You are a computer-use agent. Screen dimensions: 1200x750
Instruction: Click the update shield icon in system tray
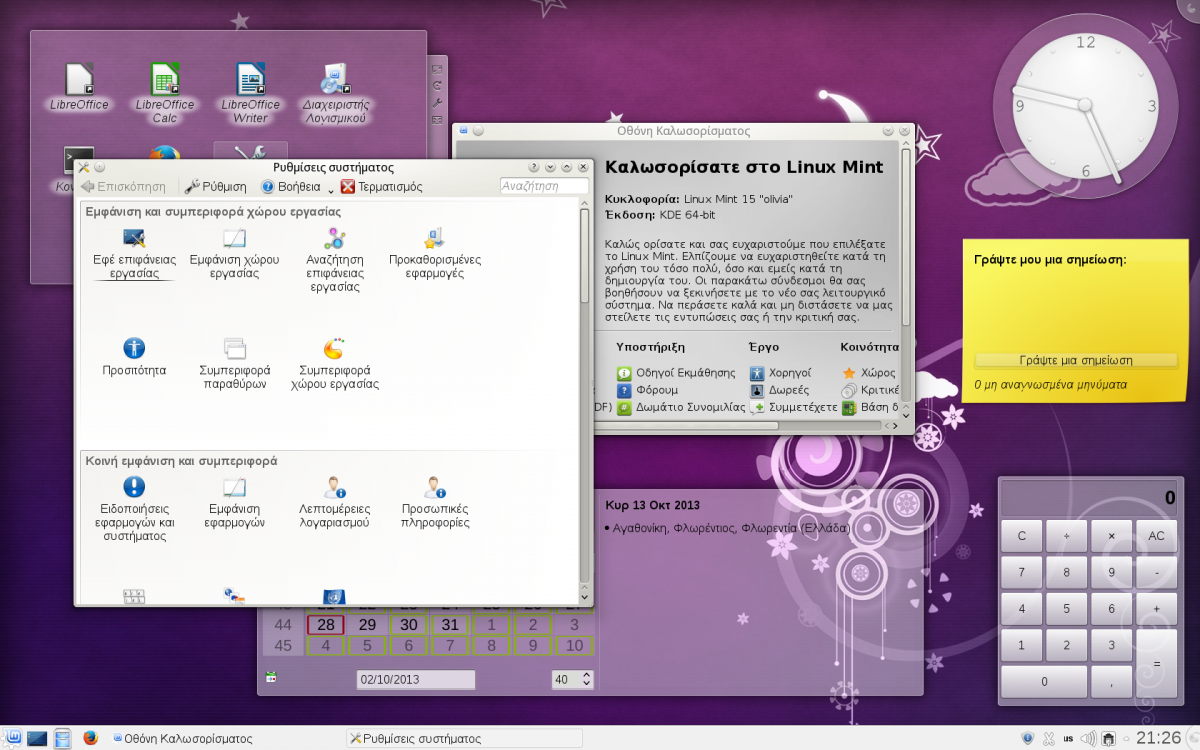[1028, 738]
